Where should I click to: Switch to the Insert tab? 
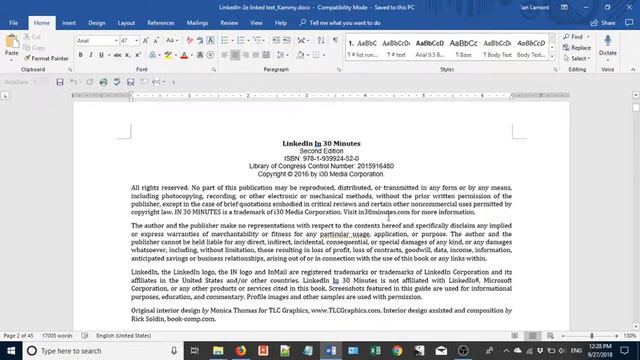[x=69, y=23]
